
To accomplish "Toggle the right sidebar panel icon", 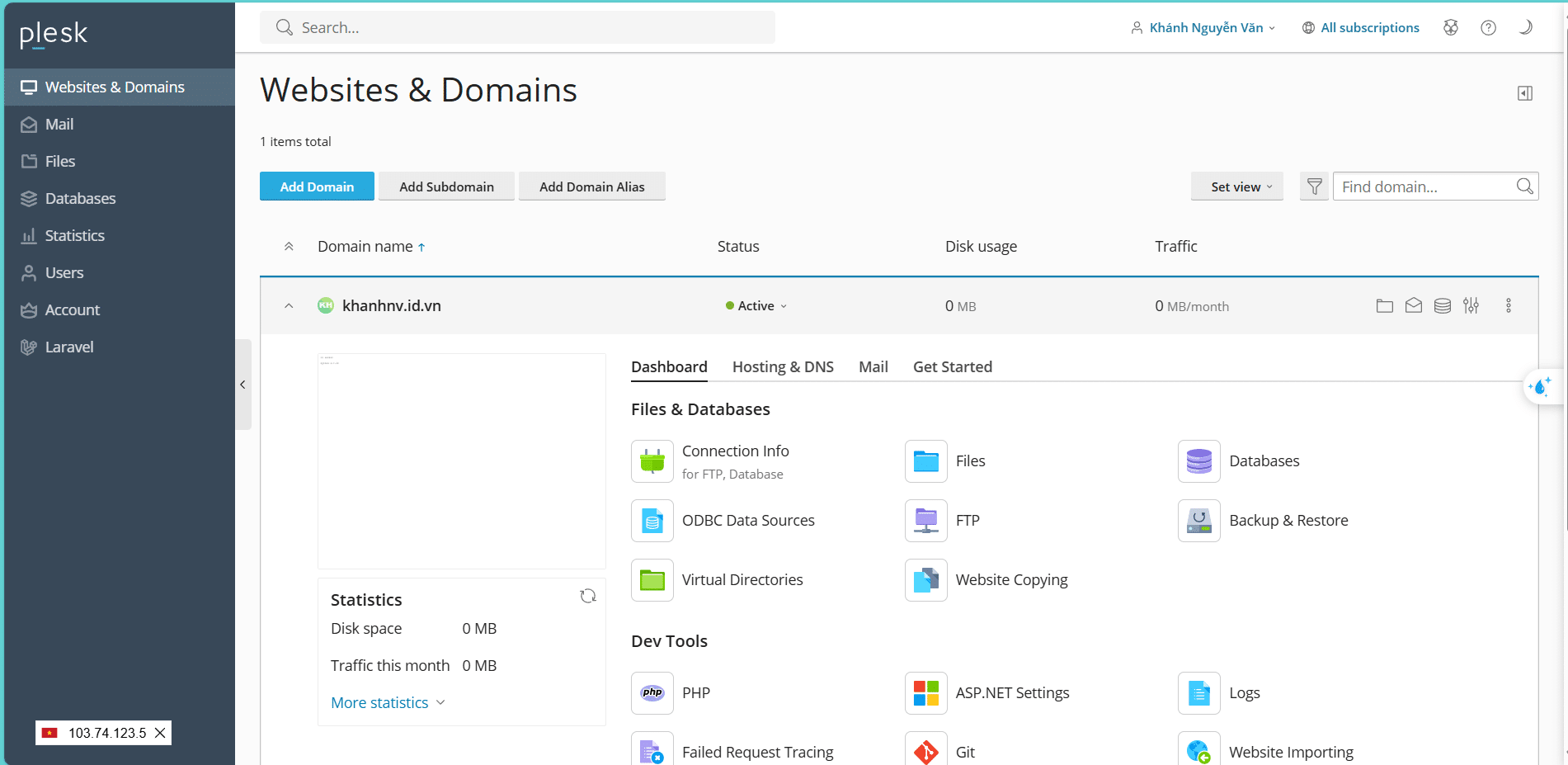I will click(x=1524, y=93).
